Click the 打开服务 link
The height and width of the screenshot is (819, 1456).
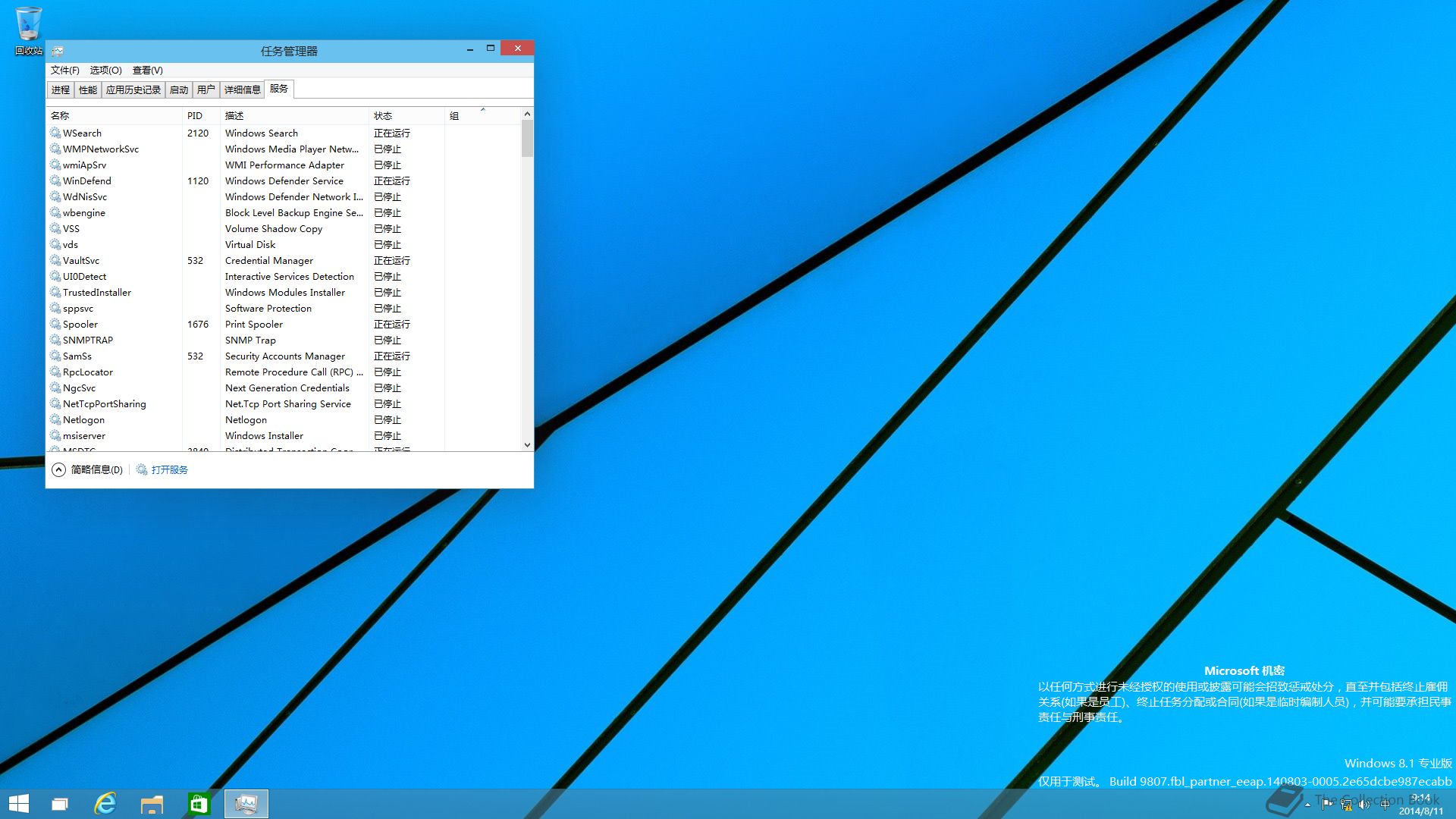(x=170, y=469)
